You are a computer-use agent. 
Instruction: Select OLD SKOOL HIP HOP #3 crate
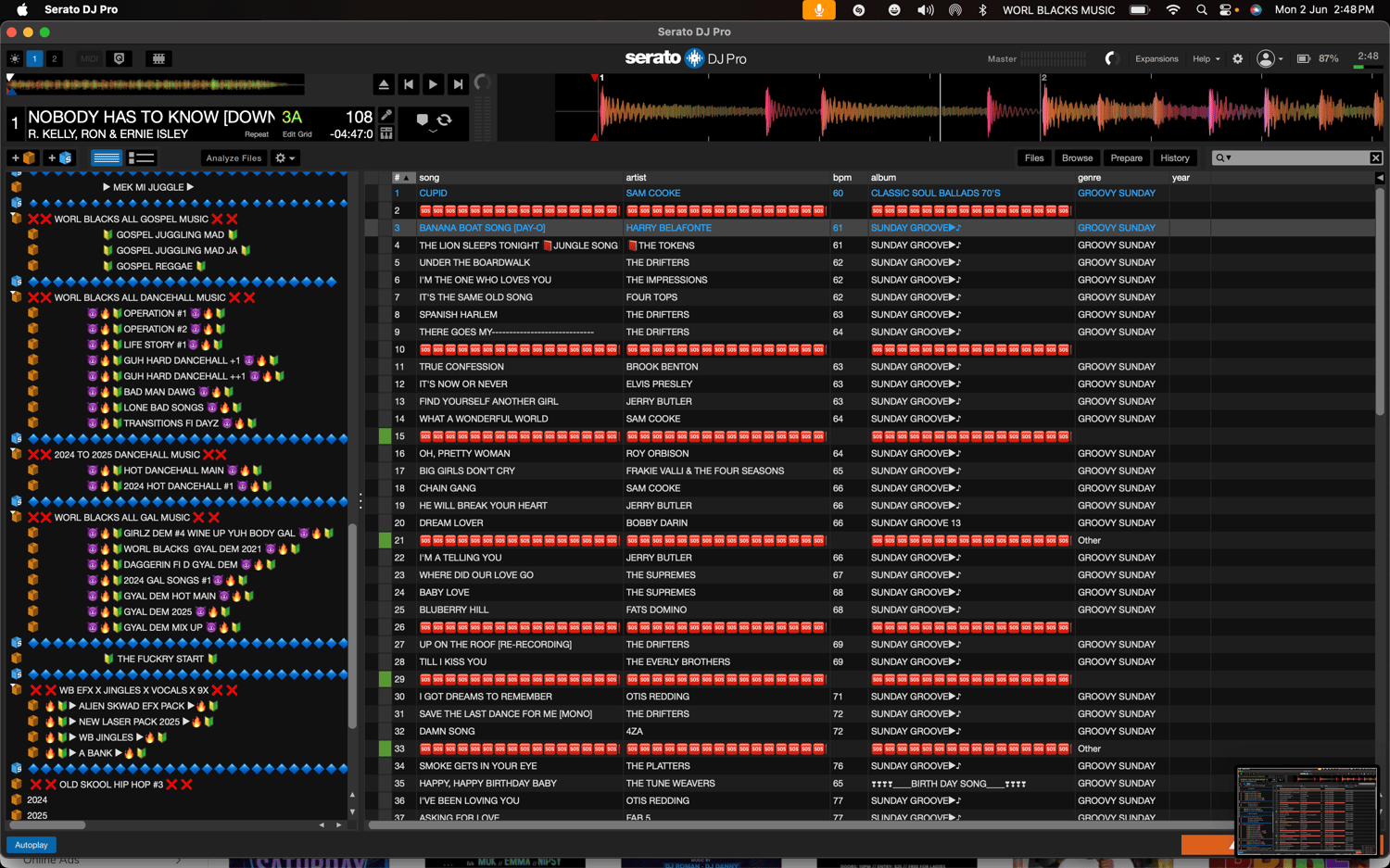point(111,785)
